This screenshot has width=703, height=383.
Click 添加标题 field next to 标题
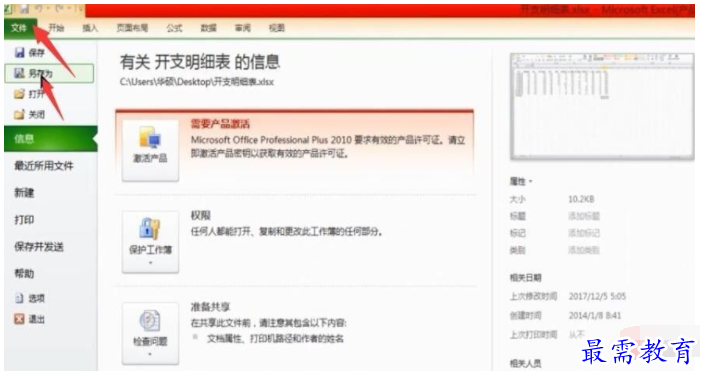pos(584,216)
